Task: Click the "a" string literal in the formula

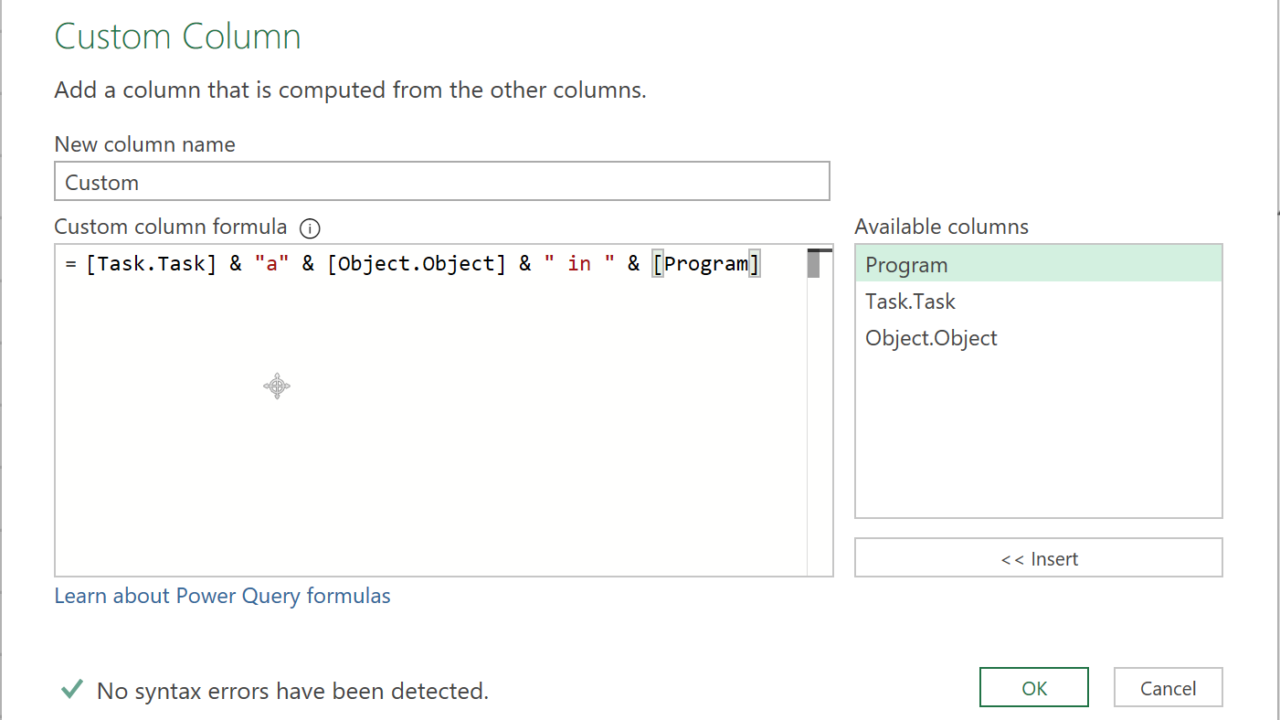Action: point(265,264)
